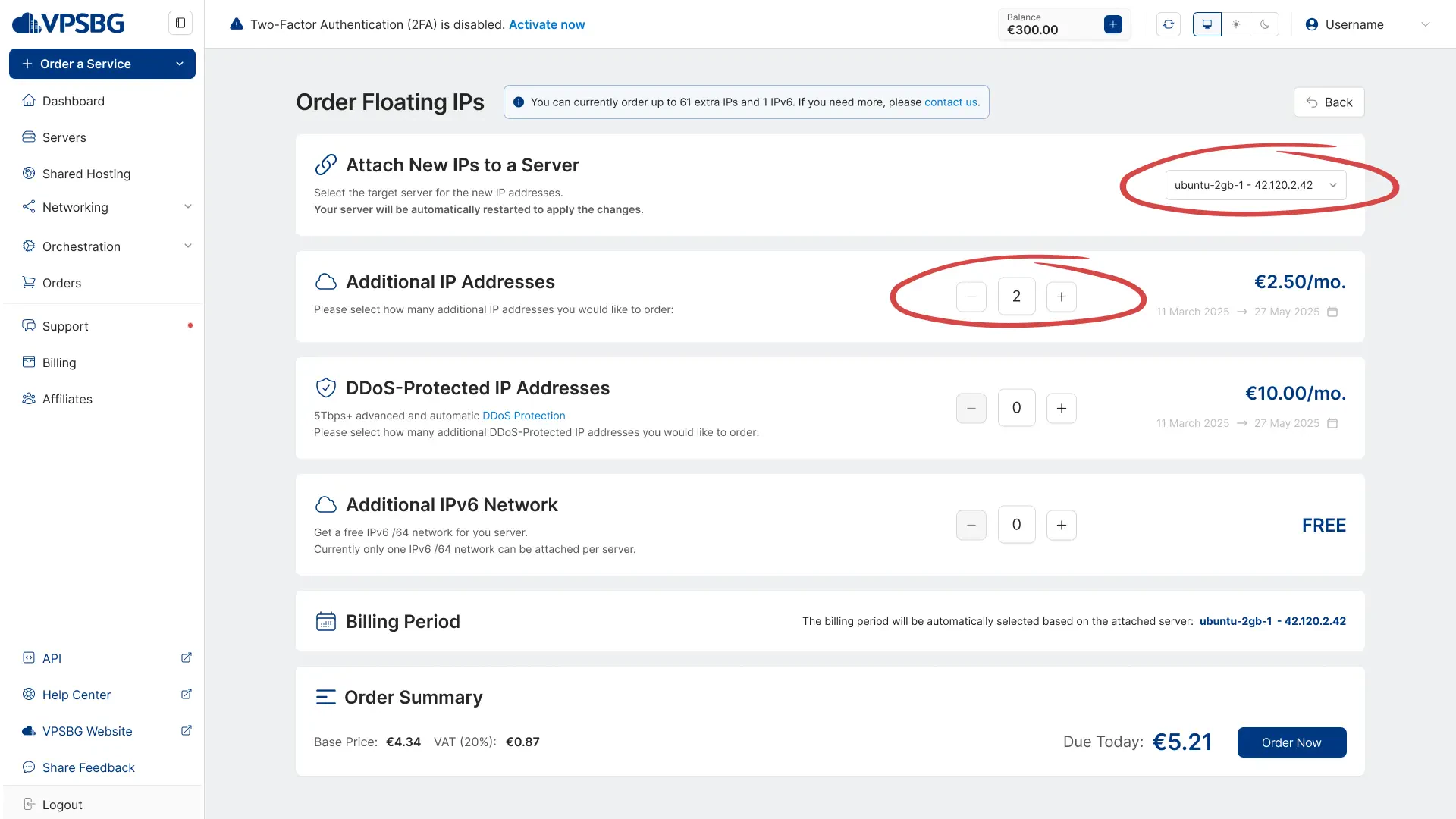
Task: Click calendar icon in Additional IP dates
Action: click(x=1332, y=312)
